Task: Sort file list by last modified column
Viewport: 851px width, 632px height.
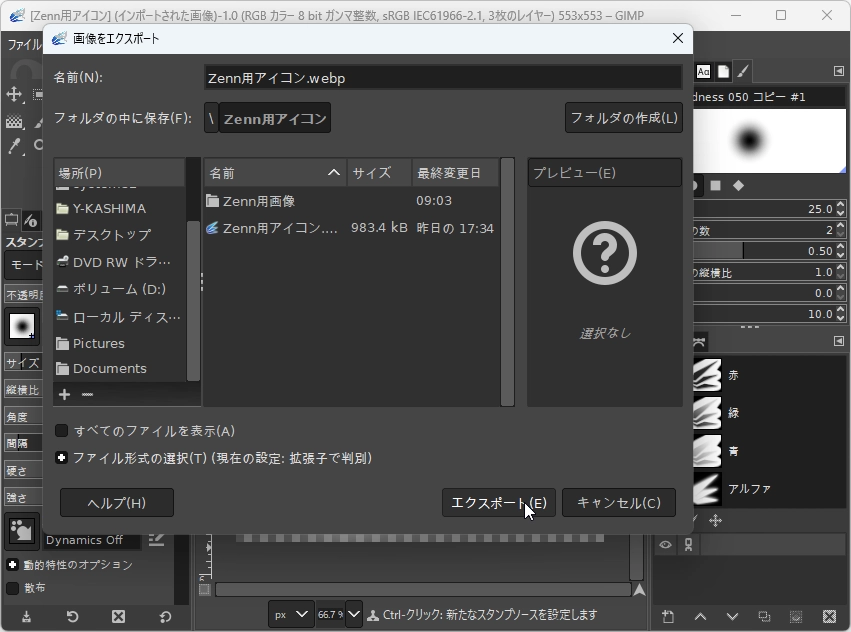Action: [455, 173]
